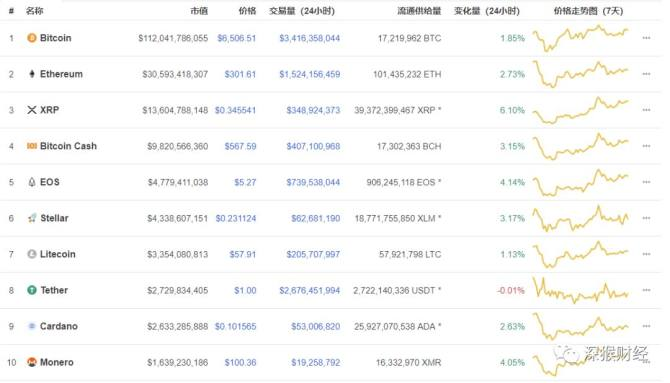Click the Monero orange logo icon
The width and height of the screenshot is (670, 383).
click(x=32, y=362)
